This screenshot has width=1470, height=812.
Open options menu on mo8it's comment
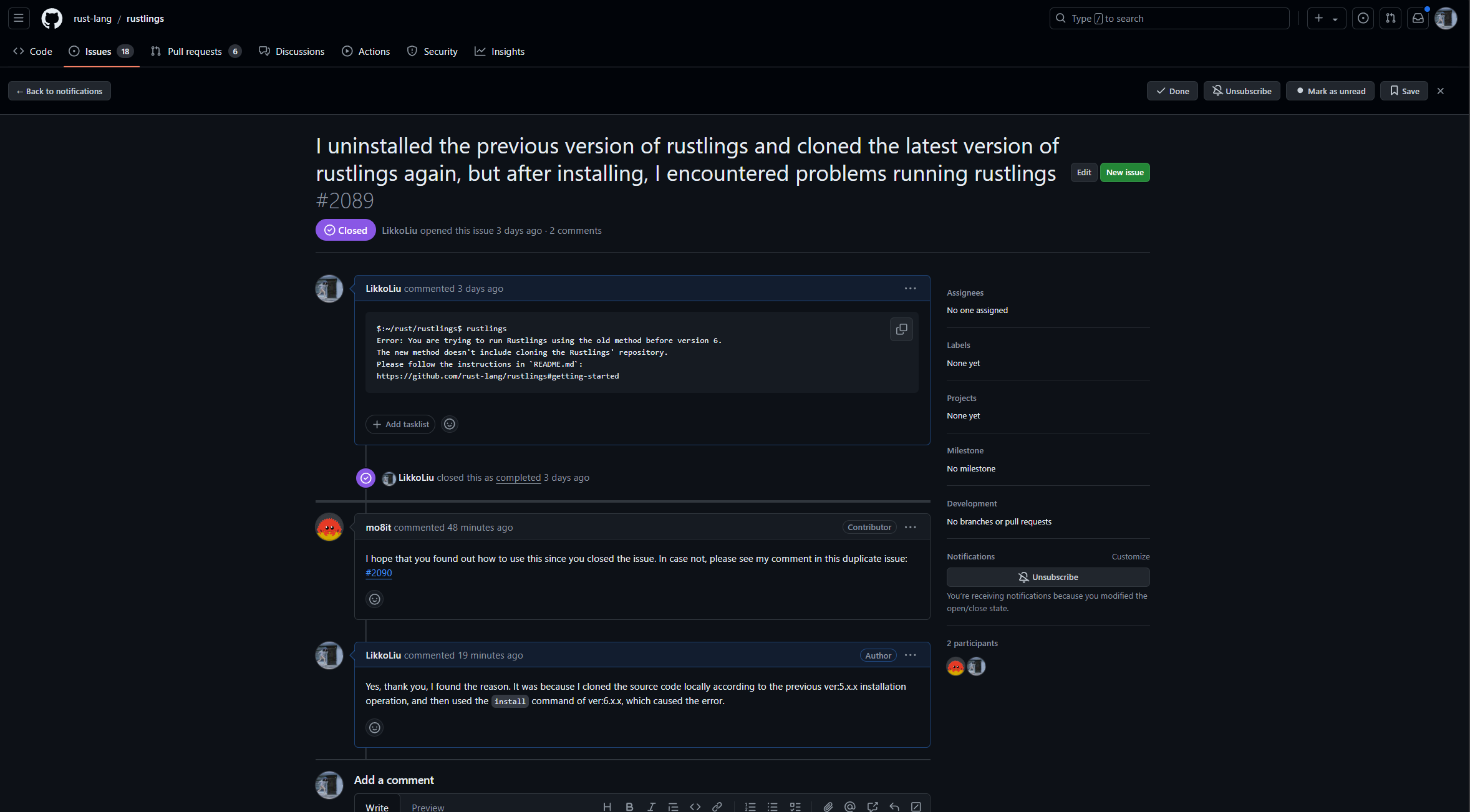(x=911, y=527)
